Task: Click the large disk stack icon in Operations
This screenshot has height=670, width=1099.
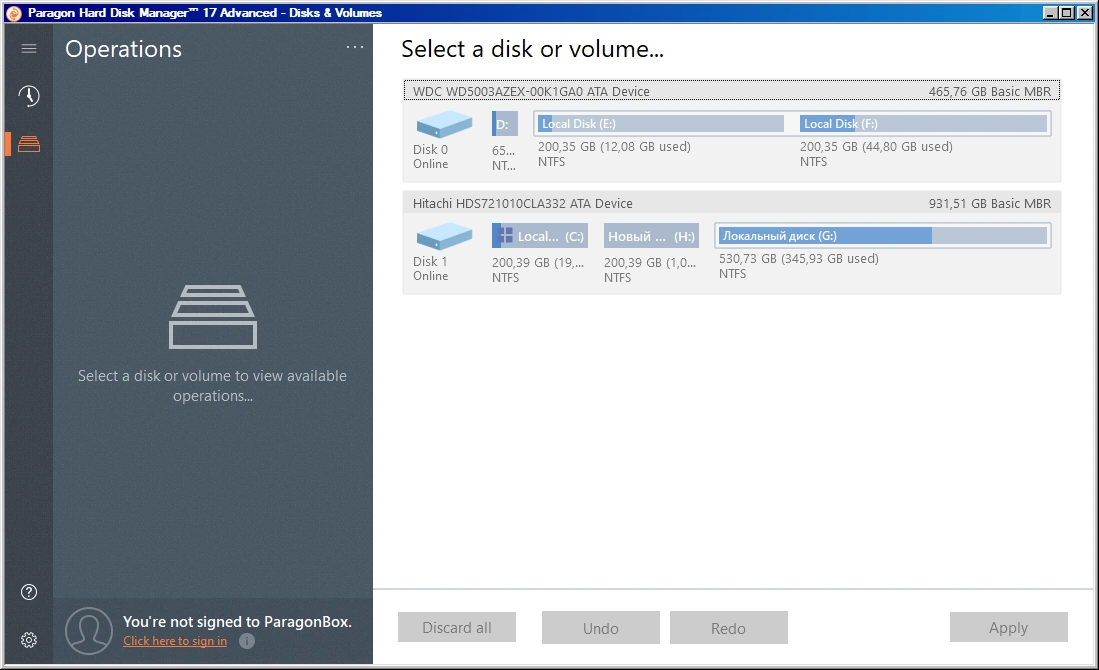Action: (213, 317)
